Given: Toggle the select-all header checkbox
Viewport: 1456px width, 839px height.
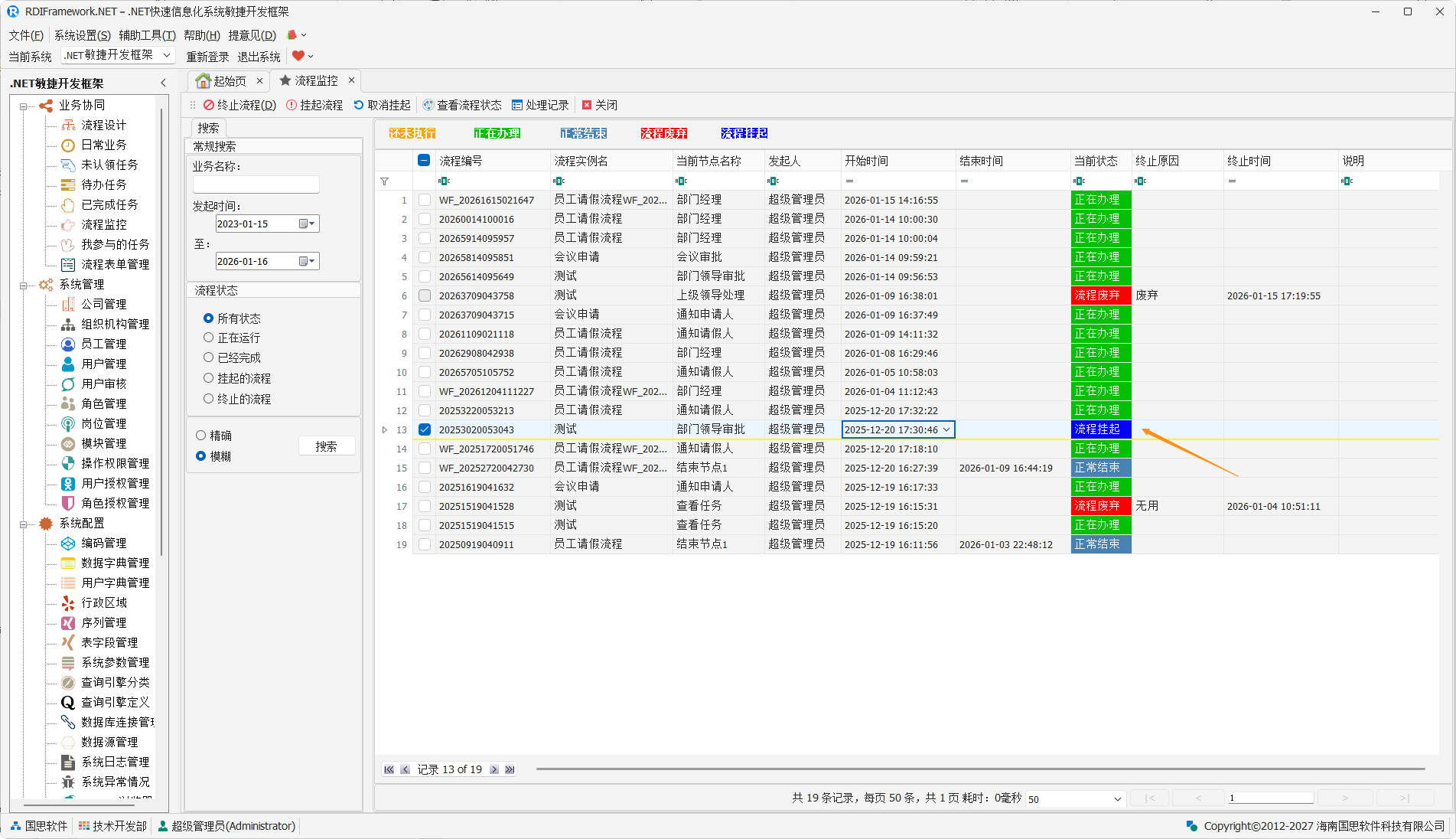Looking at the screenshot, I should (x=424, y=161).
